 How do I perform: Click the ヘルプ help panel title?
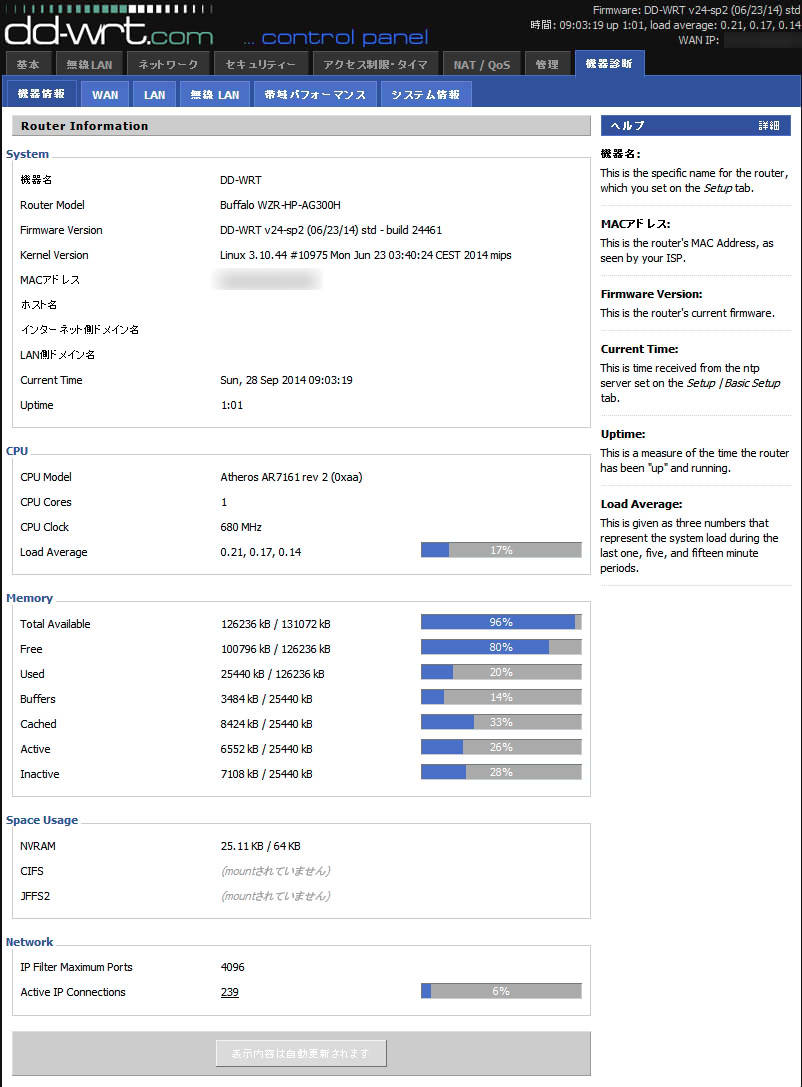pyautogui.click(x=627, y=125)
